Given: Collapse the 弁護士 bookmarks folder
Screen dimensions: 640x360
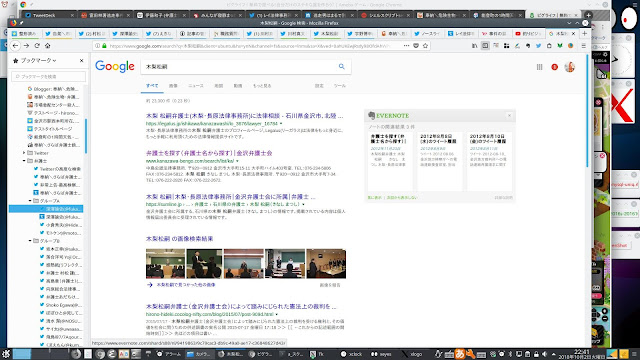Looking at the screenshot, I should (24, 161).
